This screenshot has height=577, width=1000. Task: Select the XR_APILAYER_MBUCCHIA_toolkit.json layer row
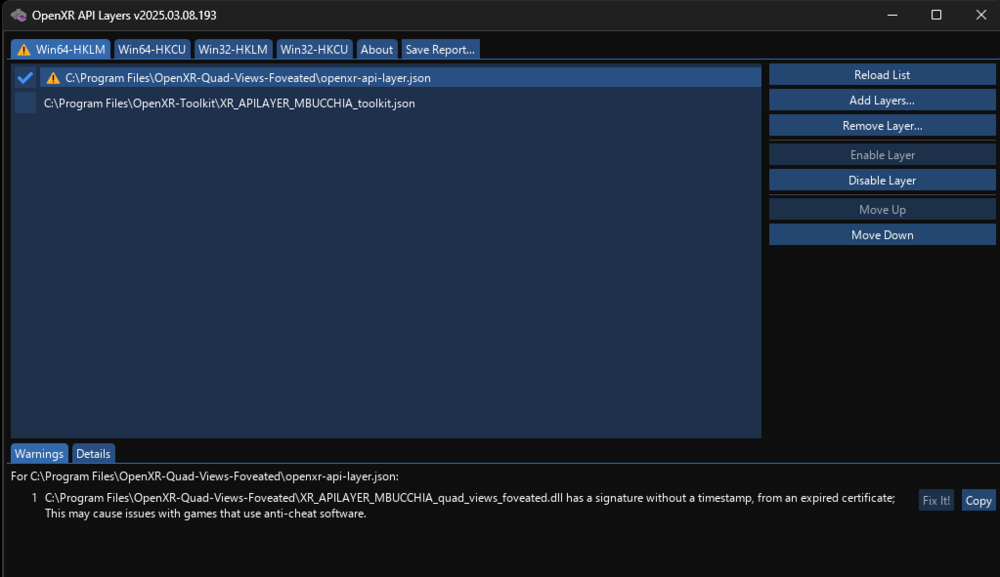(401, 103)
